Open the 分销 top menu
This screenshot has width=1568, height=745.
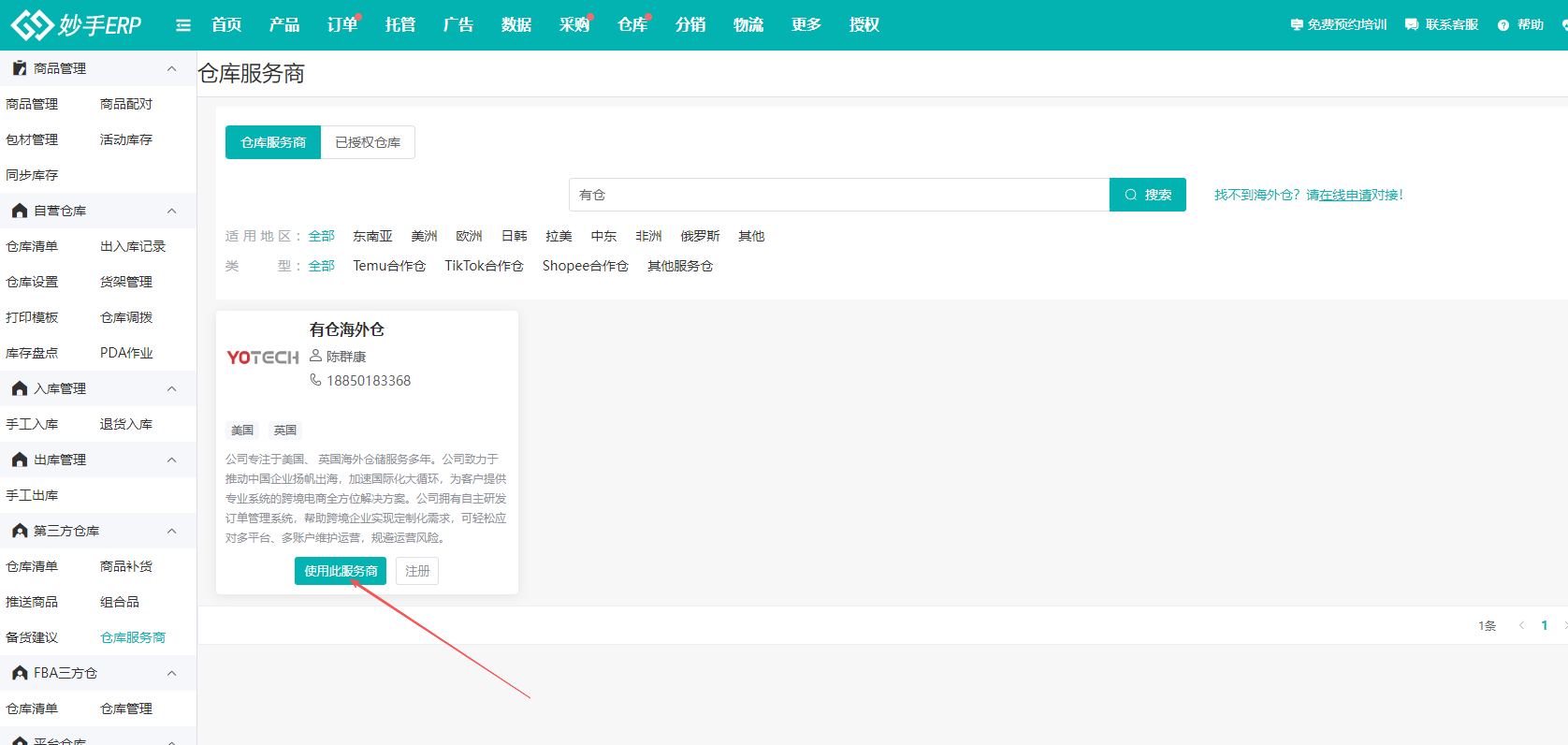[x=690, y=25]
